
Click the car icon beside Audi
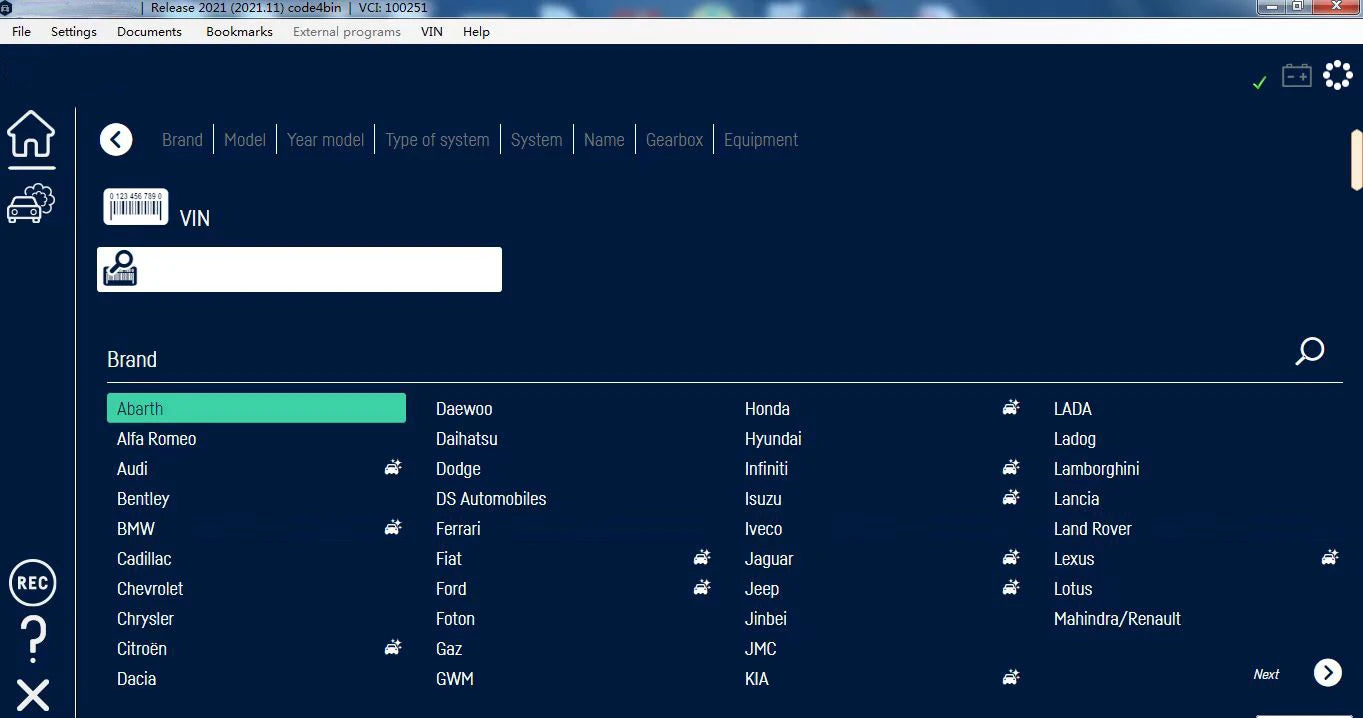(x=393, y=468)
